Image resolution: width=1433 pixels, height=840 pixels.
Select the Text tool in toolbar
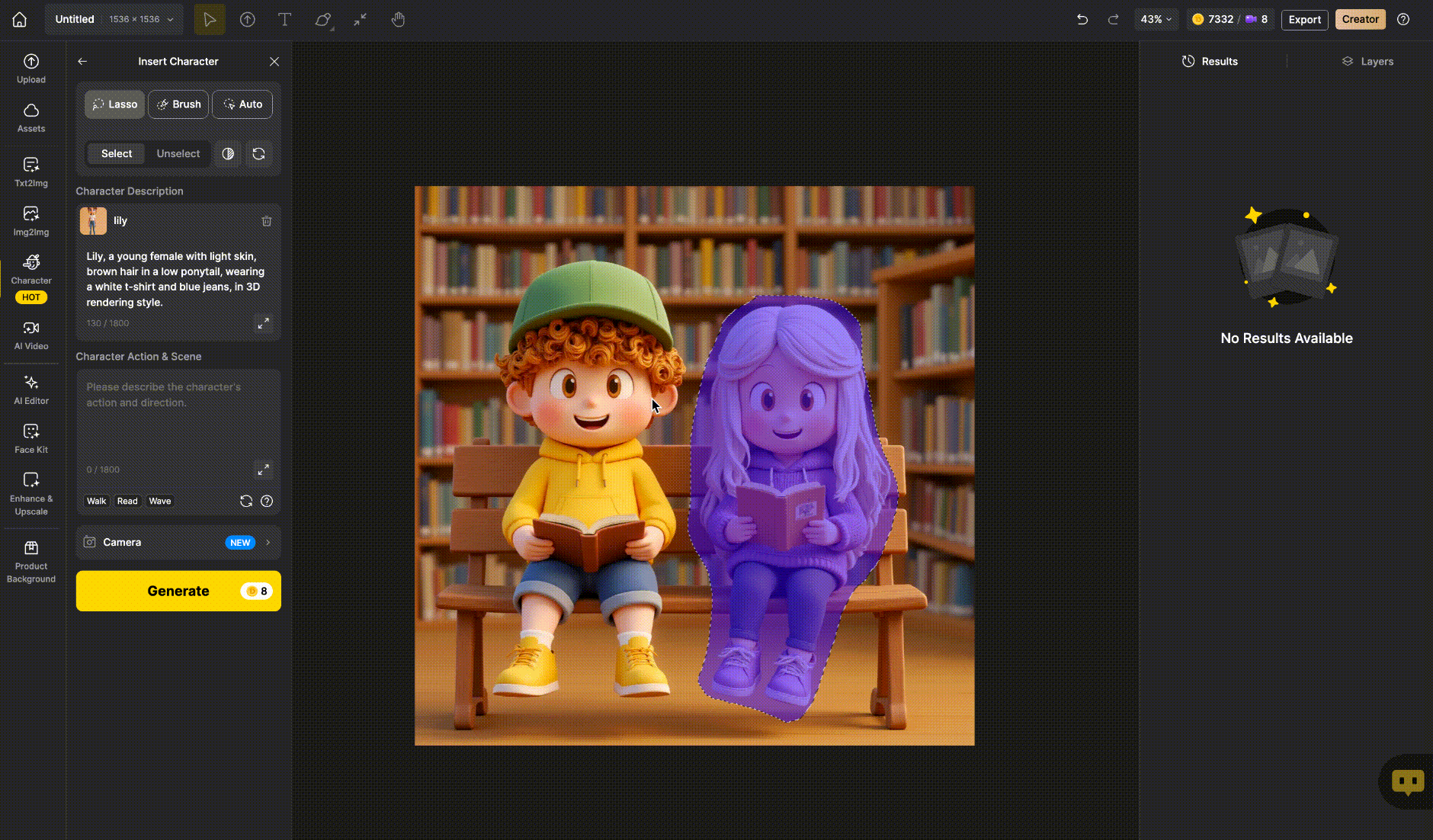point(284,20)
